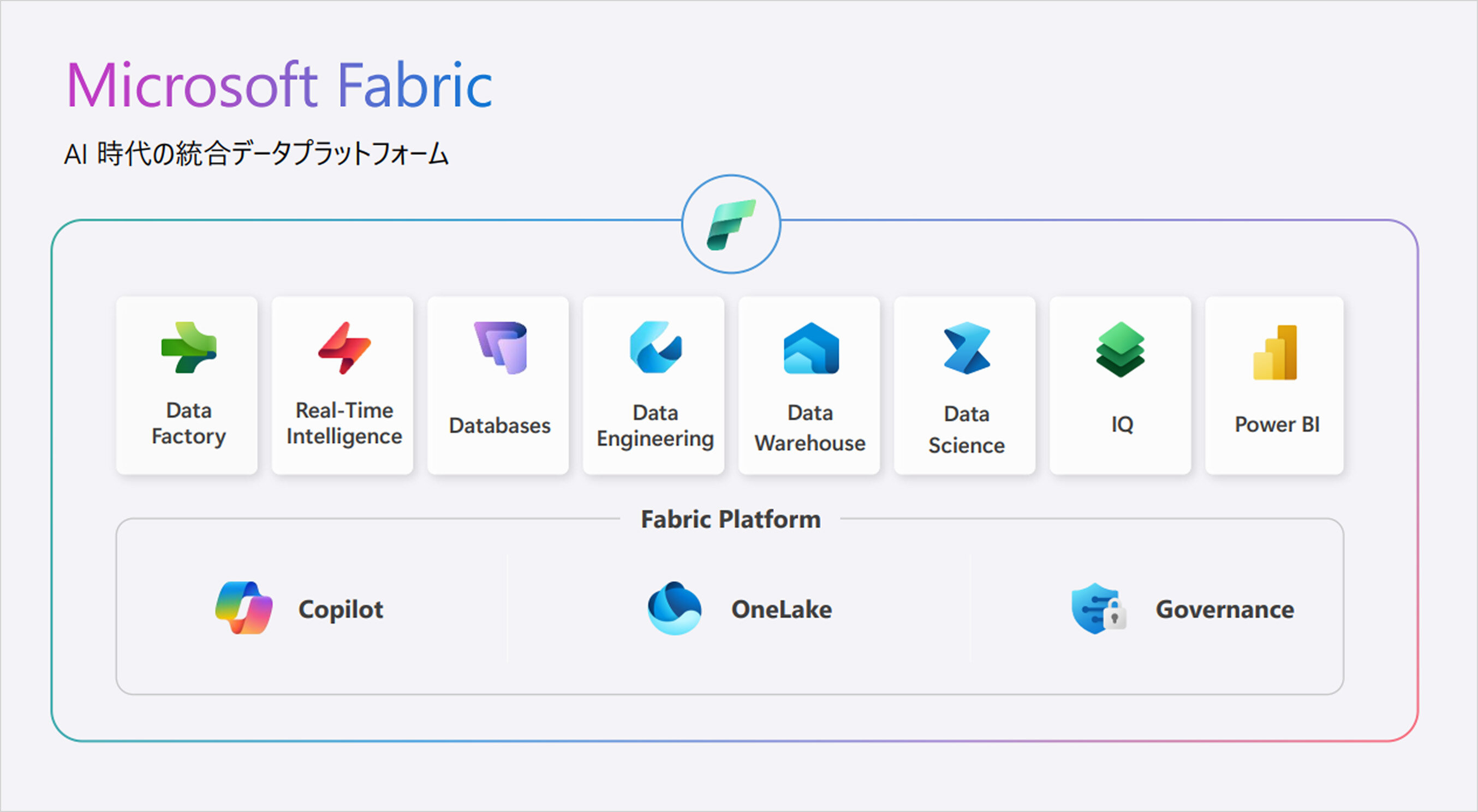Click the Data Engineering blue icon
Screen dimensions: 1478x812
point(655,347)
